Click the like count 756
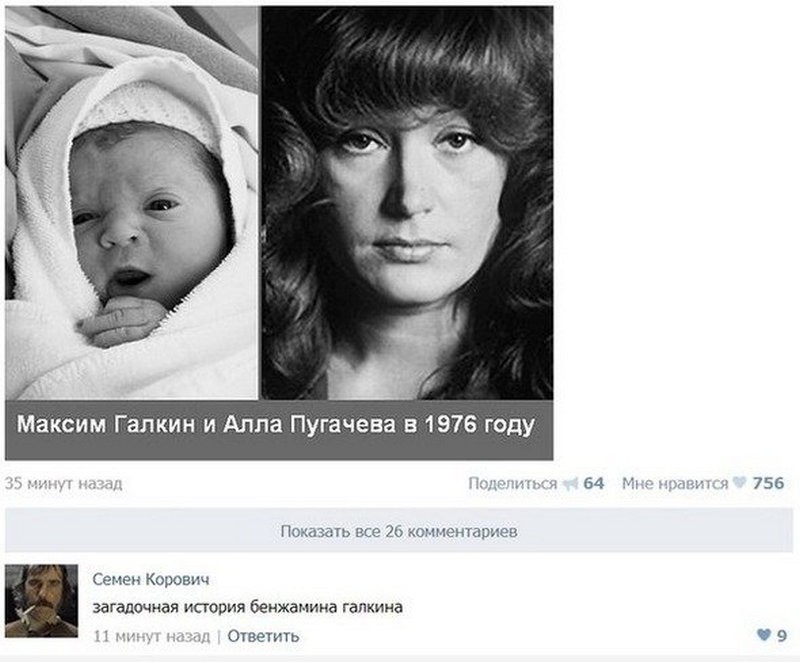The width and height of the screenshot is (800, 662). point(768,483)
